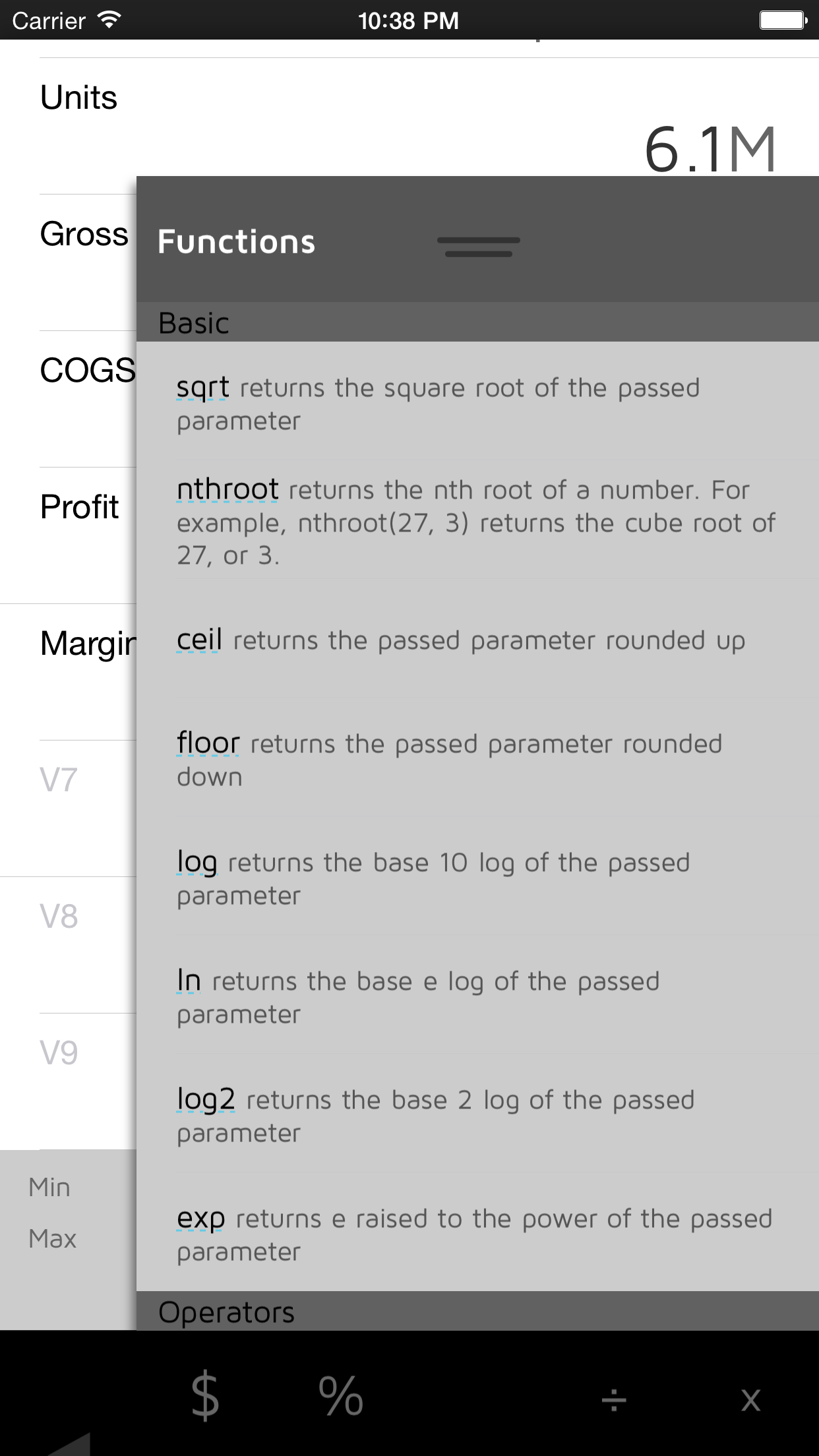Select the log base 10 function
Screen dimensions: 819x1456
[197, 863]
